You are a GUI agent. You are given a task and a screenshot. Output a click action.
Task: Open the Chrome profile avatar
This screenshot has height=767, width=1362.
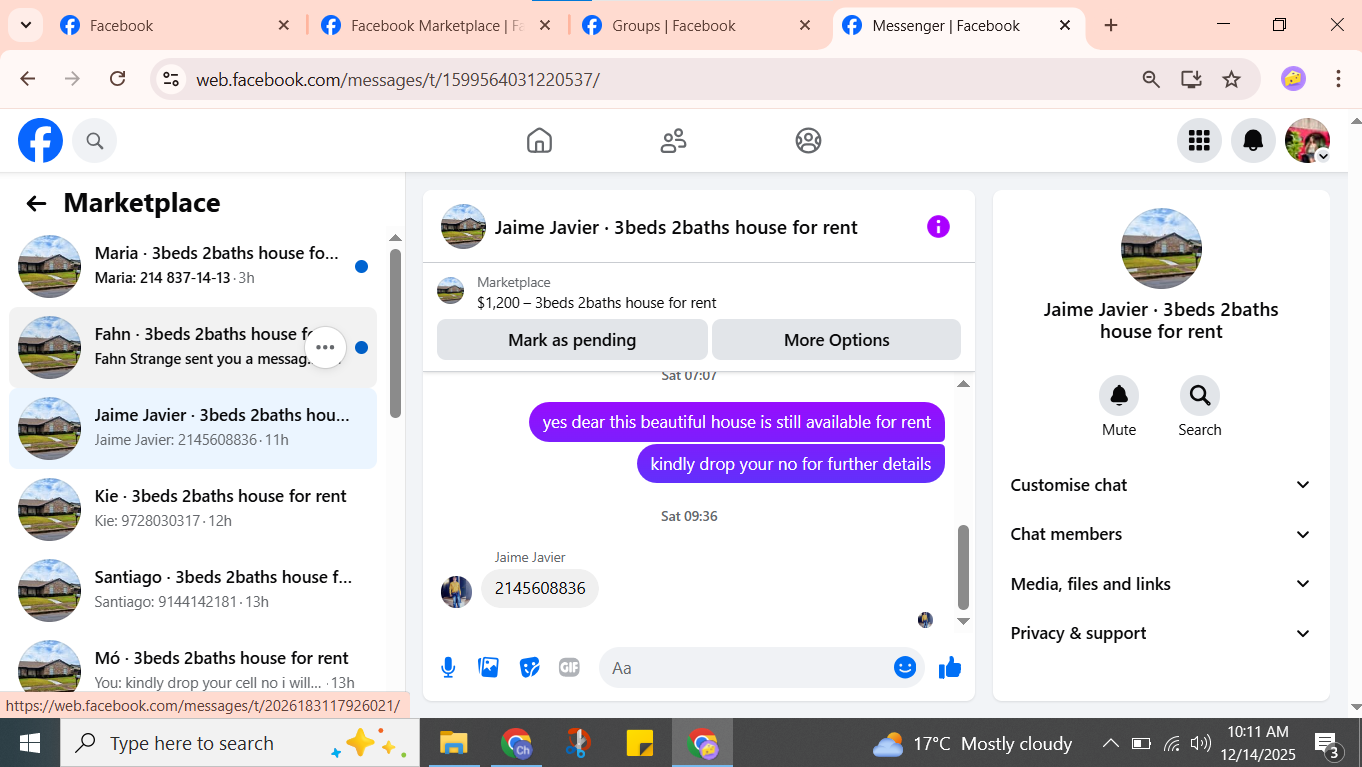pos(1294,79)
